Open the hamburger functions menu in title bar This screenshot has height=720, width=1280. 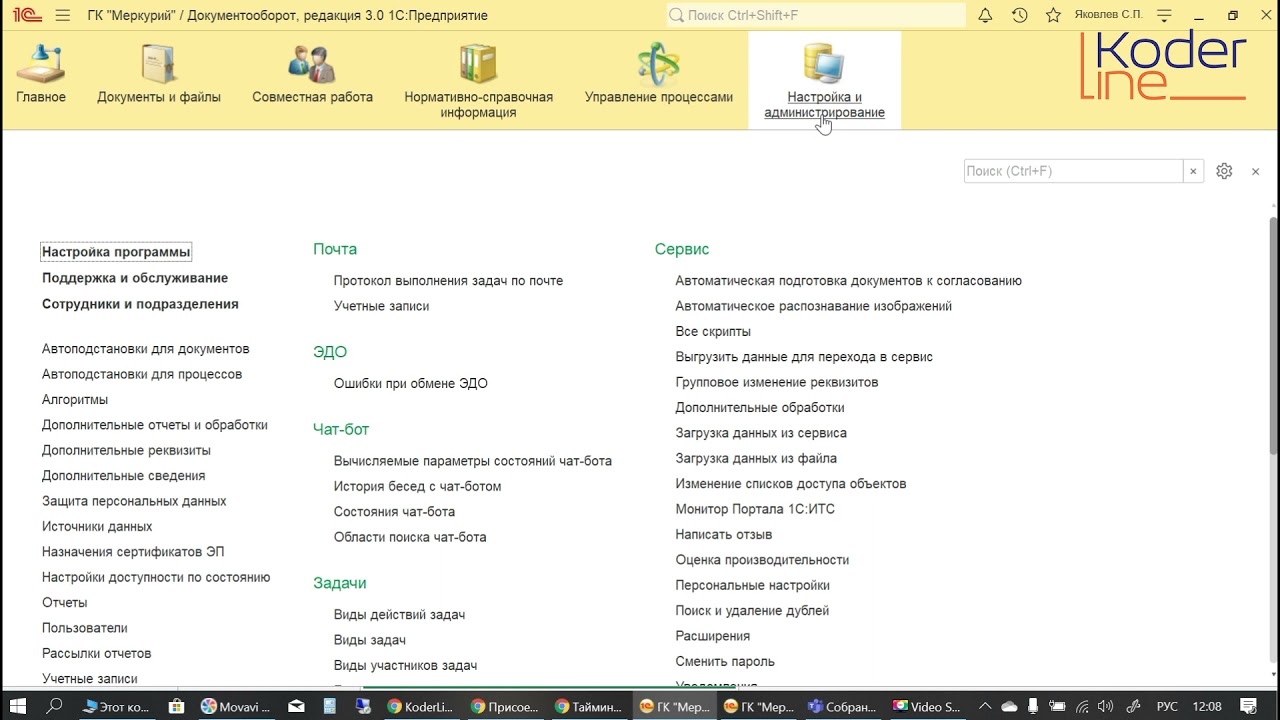[x=63, y=15]
